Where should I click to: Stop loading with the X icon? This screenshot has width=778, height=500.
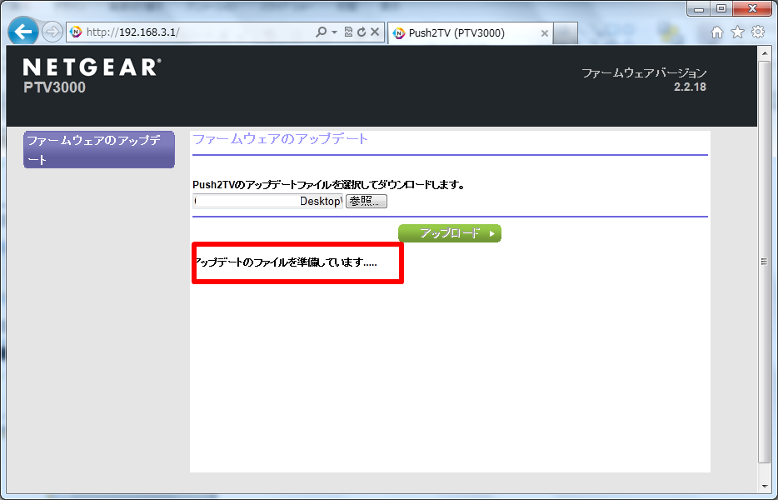click(x=375, y=32)
